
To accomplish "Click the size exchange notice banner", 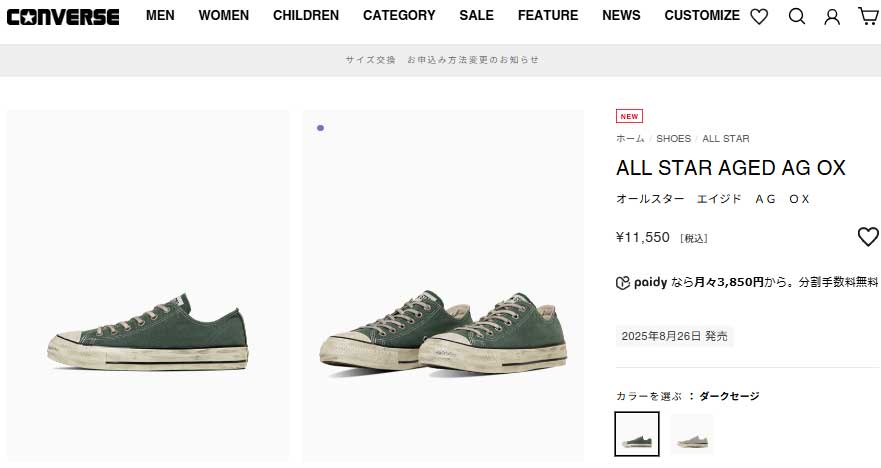I will click(x=442, y=60).
